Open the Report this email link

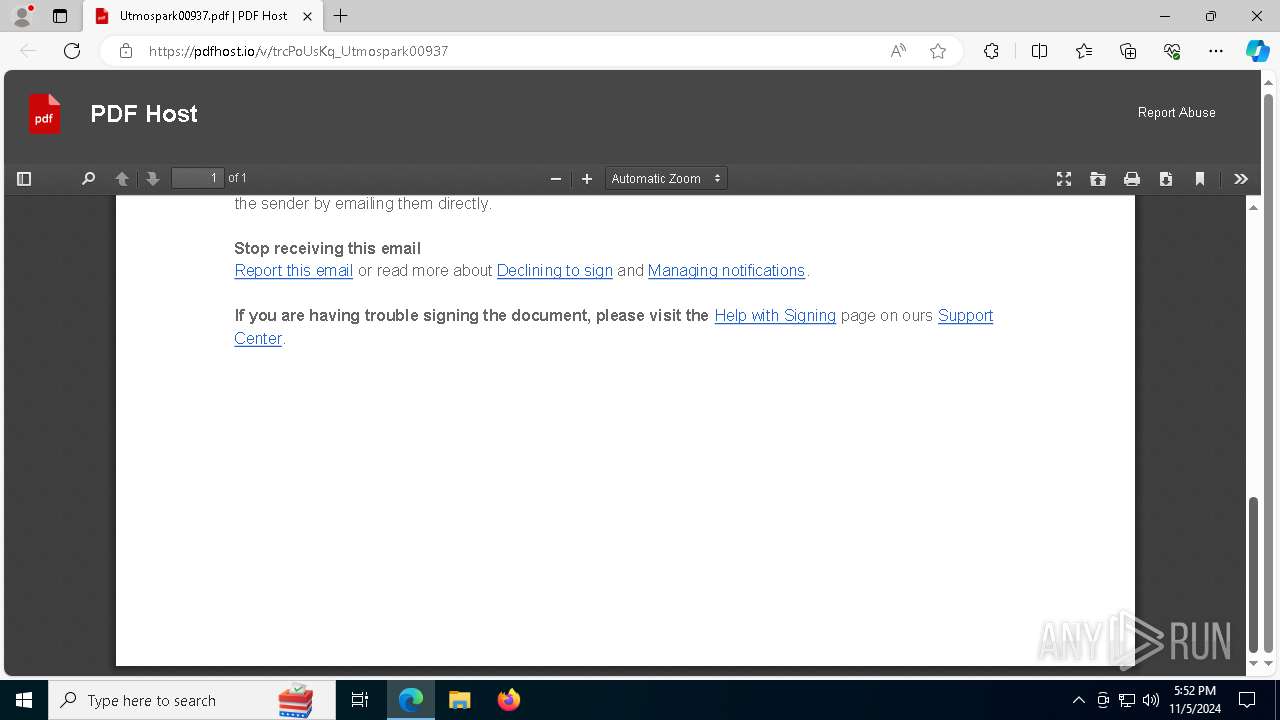click(x=293, y=271)
